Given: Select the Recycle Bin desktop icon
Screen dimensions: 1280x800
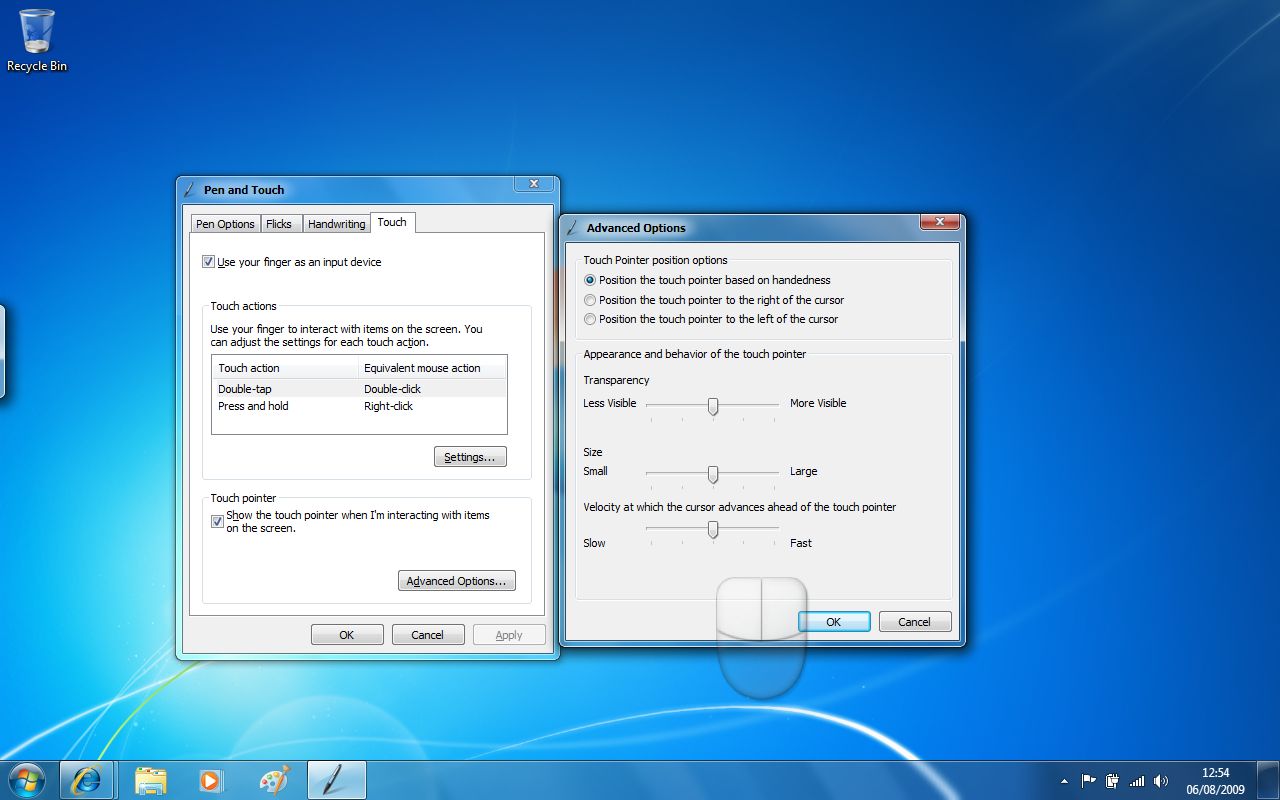Looking at the screenshot, I should [x=37, y=41].
